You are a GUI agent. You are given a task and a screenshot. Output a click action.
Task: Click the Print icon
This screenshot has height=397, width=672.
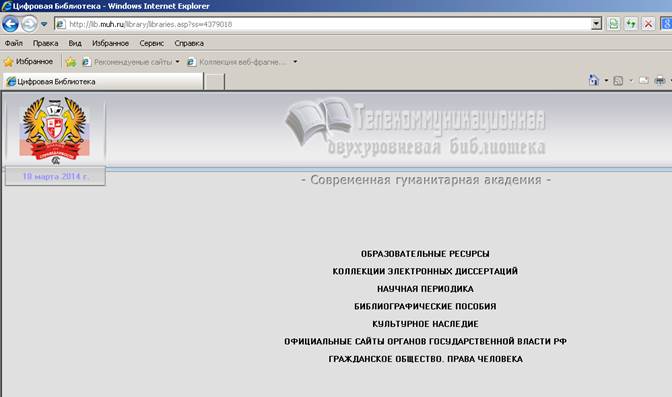660,80
